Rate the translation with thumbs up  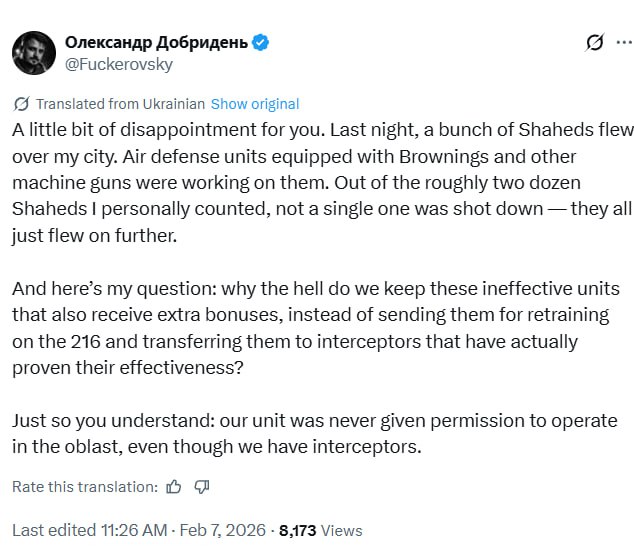point(174,487)
